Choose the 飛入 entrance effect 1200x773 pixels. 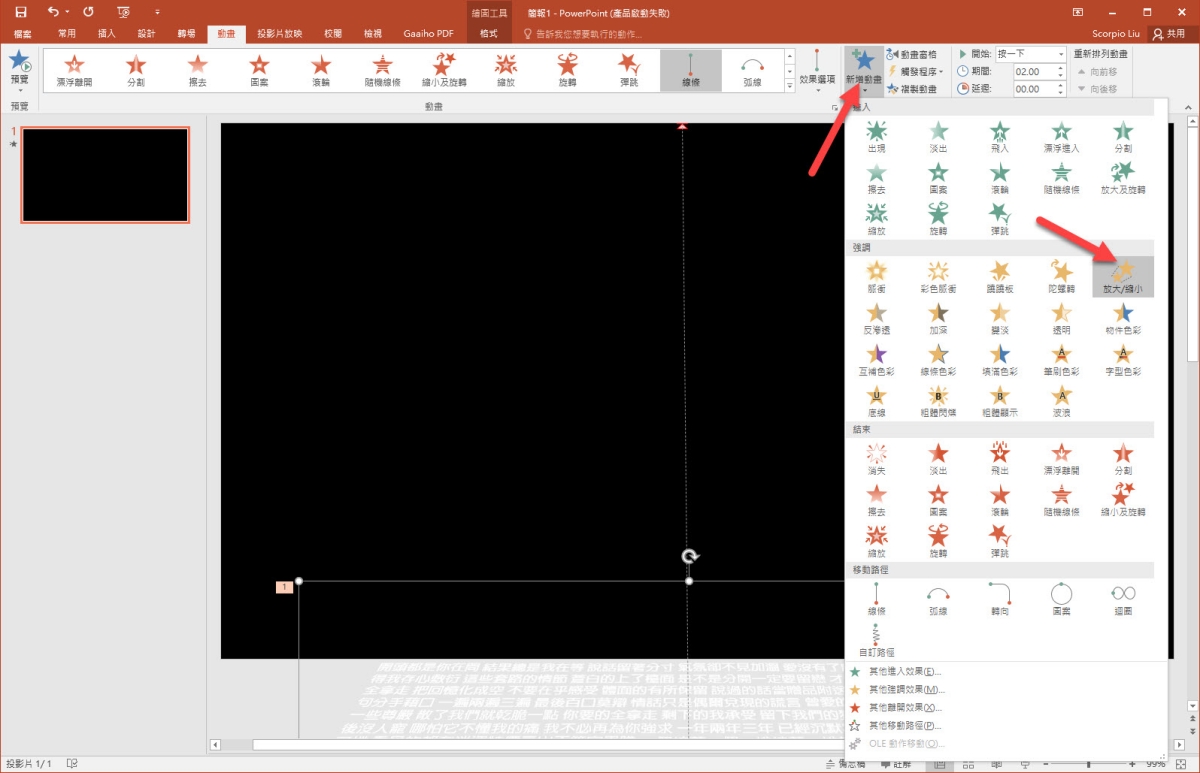[x=1000, y=137]
